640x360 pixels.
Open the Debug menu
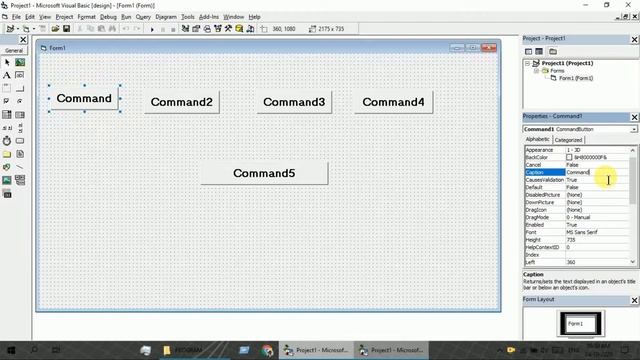(108, 17)
